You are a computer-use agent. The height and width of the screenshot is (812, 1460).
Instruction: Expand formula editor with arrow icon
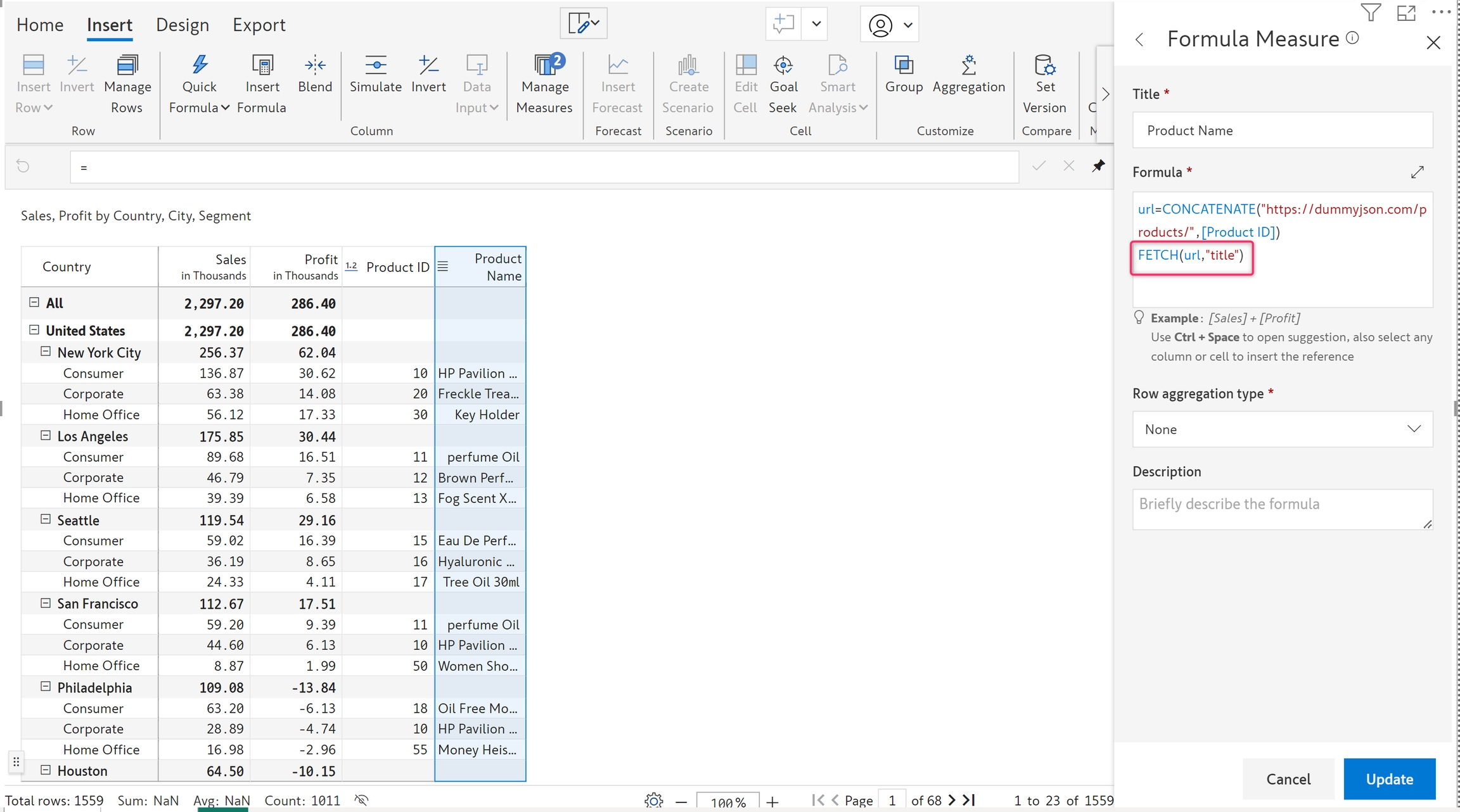[x=1418, y=172]
